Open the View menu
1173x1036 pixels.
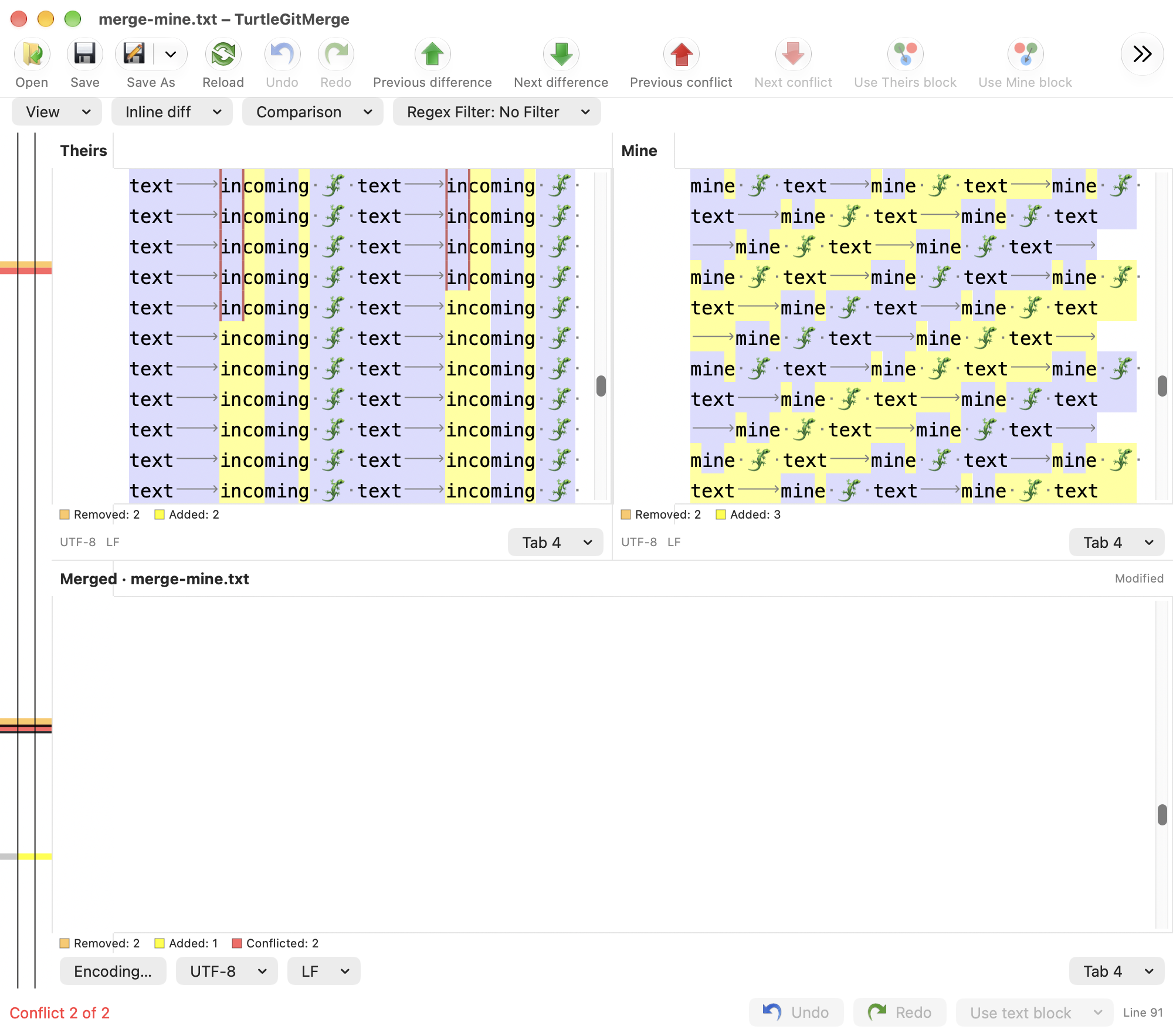[x=57, y=112]
